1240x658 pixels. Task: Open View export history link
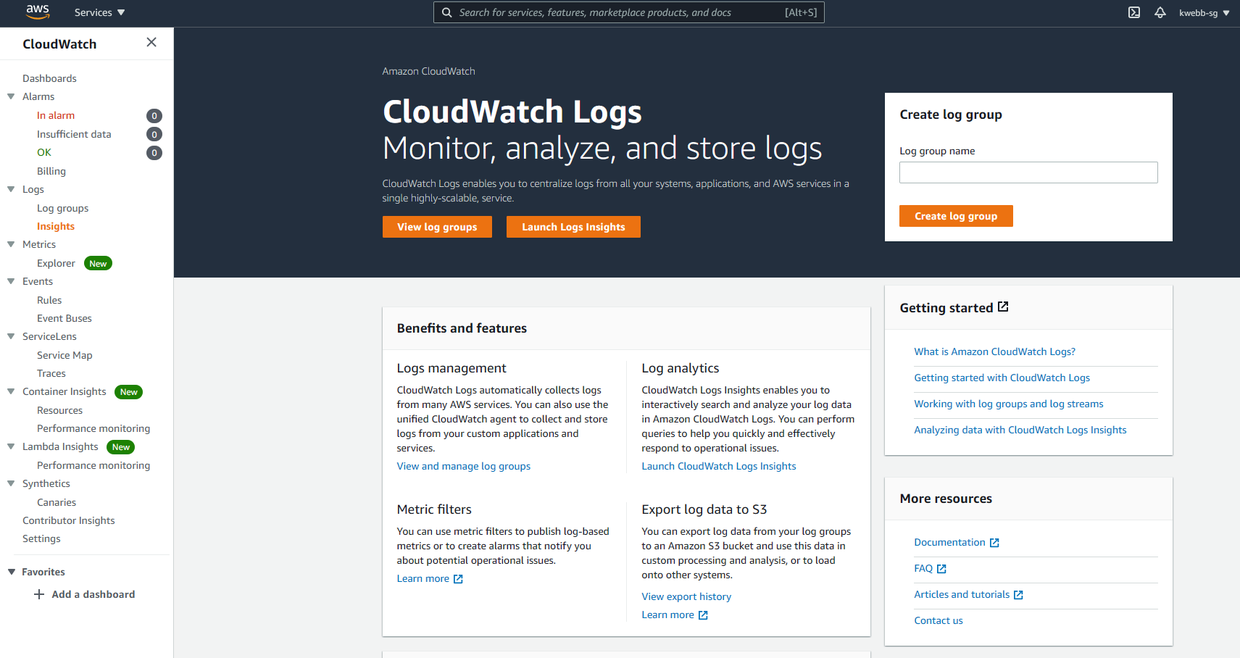point(686,597)
